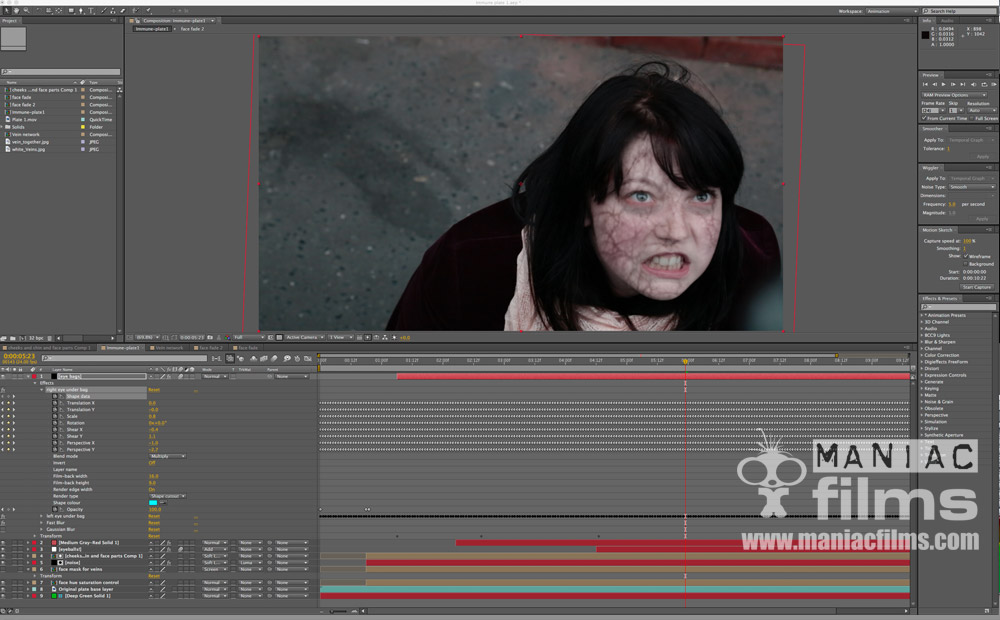This screenshot has height=620, width=1000.
Task: Hide Original plate base layer
Action: click(x=3, y=589)
